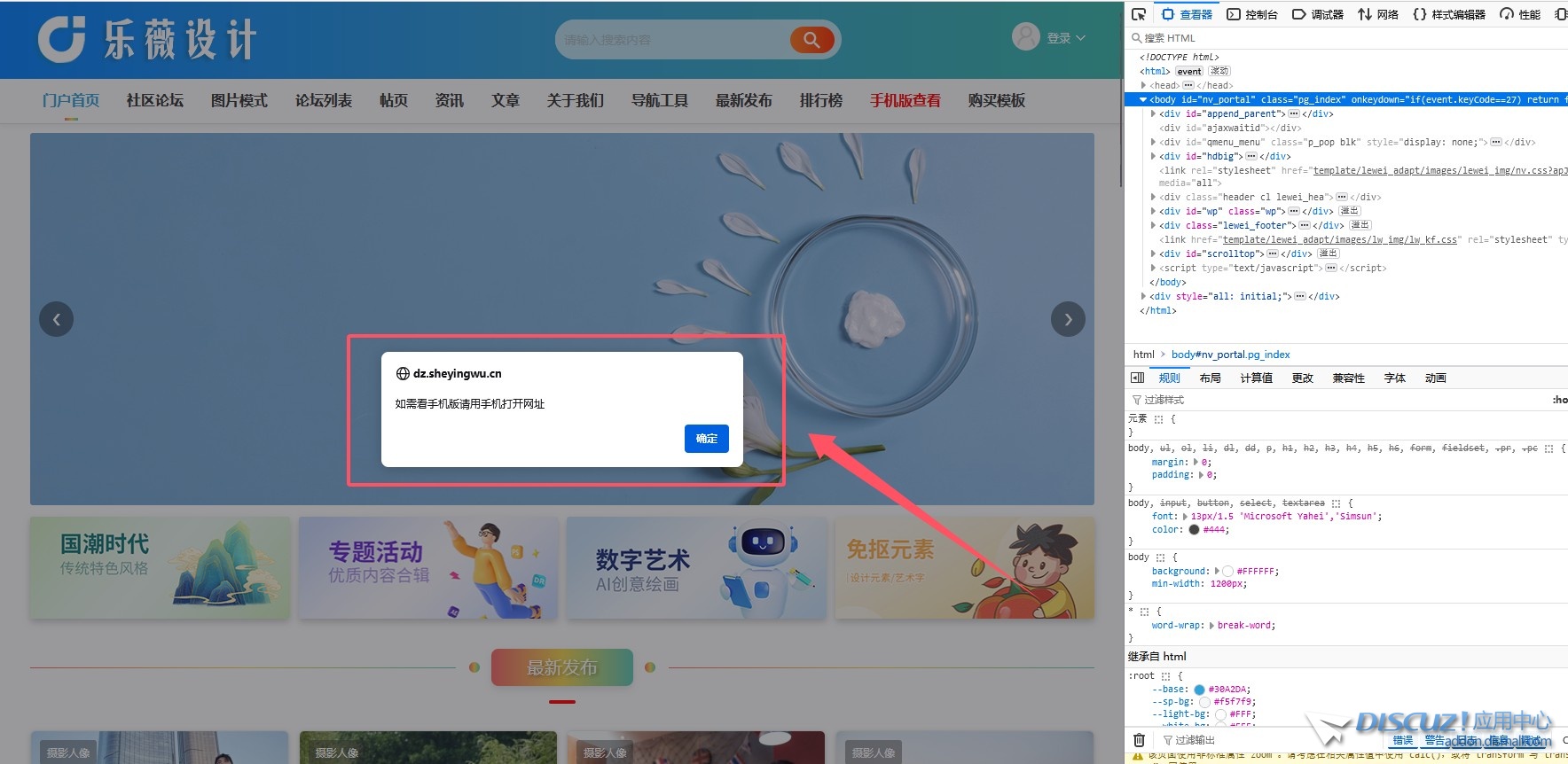Toggle the 滚动 badge on html node

(x=1219, y=72)
